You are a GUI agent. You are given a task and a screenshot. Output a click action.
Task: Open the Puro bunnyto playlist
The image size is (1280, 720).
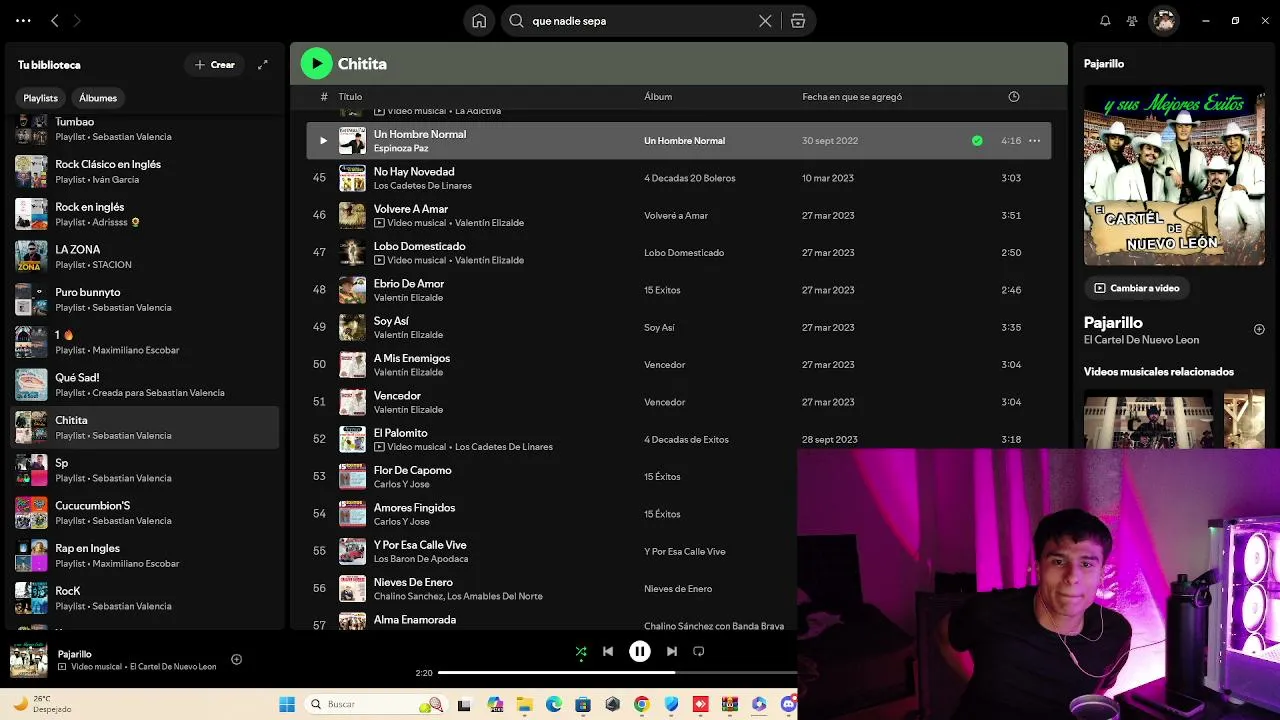point(145,300)
